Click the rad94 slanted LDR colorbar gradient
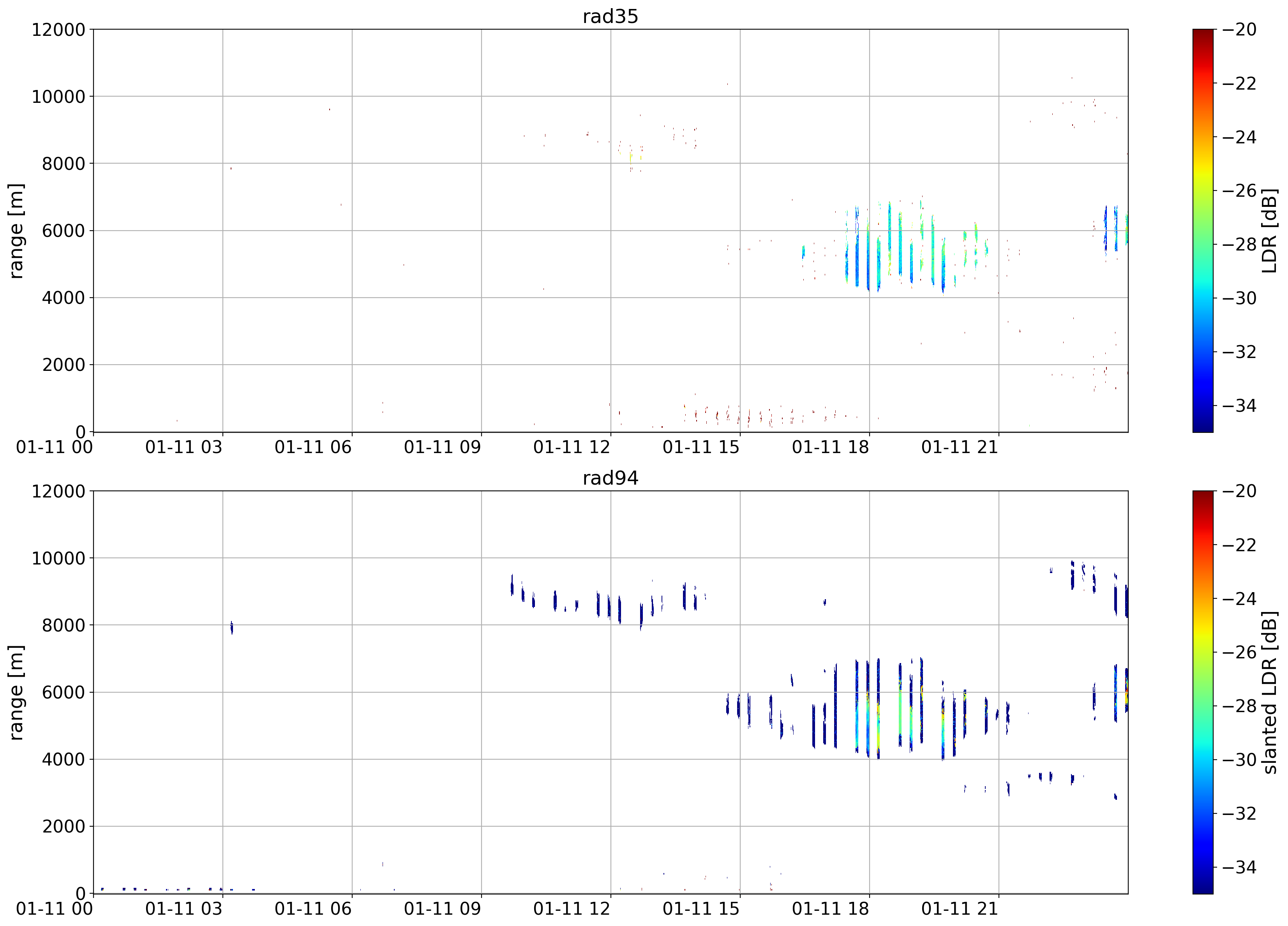This screenshot has height=926, width=1288. coord(1203,692)
